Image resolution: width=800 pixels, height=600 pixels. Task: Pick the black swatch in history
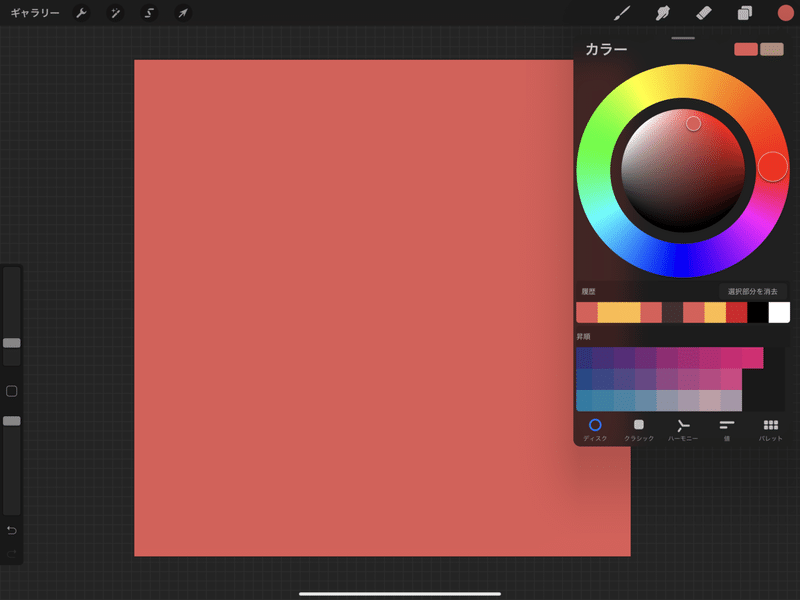(758, 312)
